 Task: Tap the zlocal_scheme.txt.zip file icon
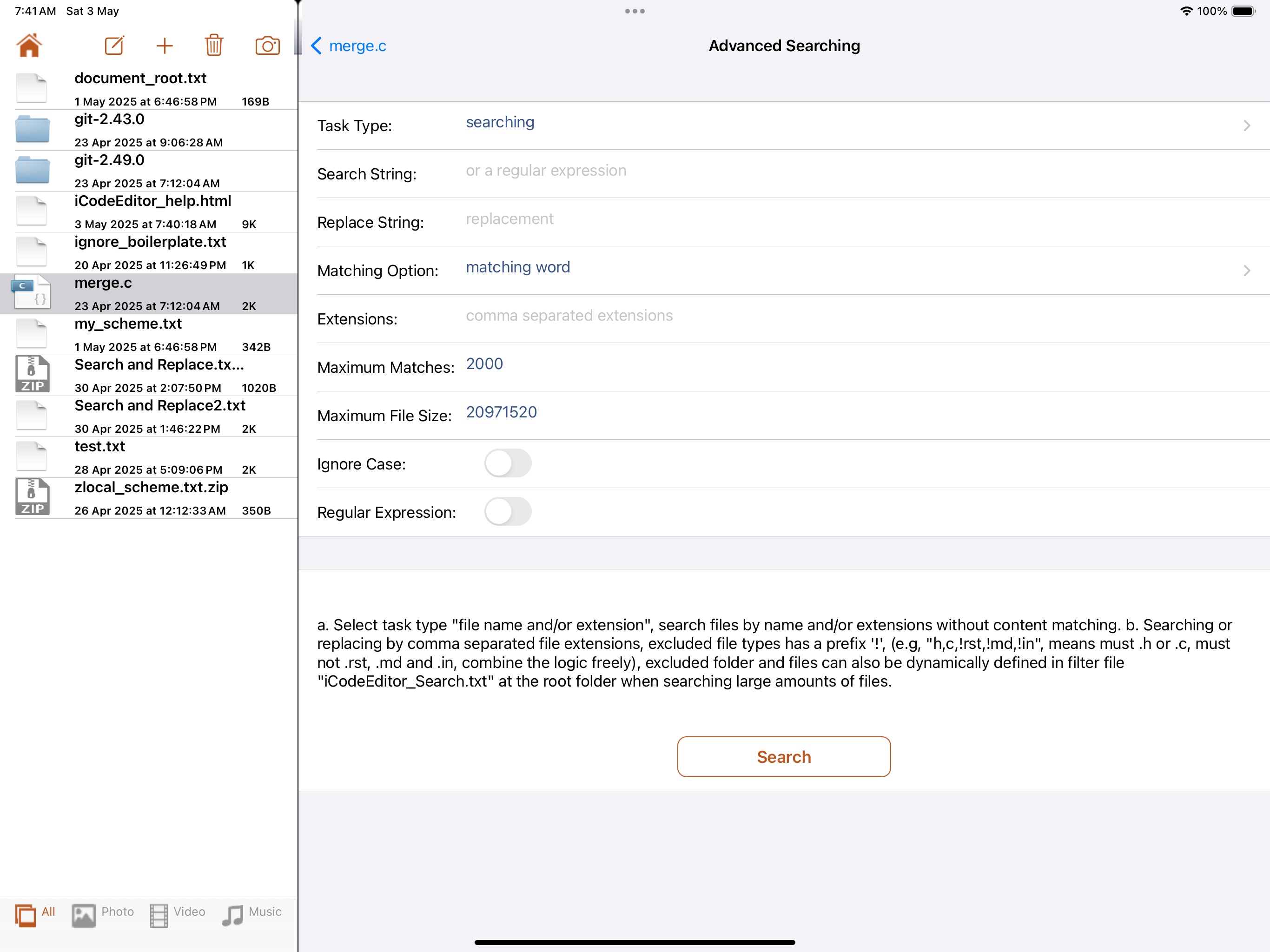point(32,497)
